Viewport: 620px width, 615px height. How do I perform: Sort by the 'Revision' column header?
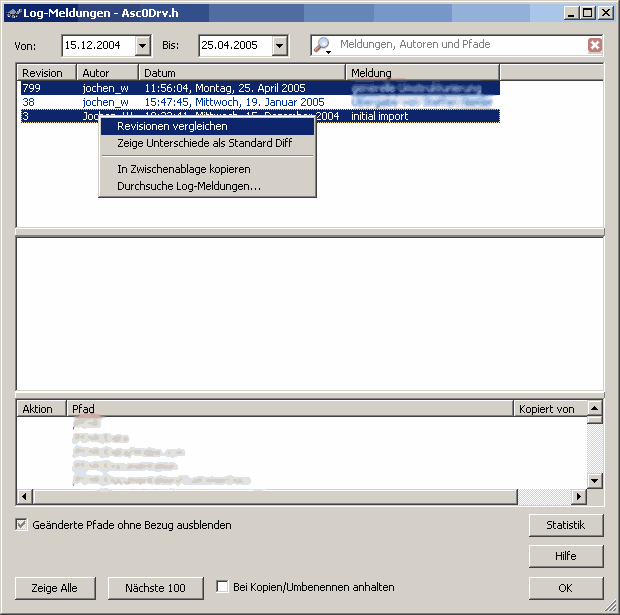coord(46,73)
